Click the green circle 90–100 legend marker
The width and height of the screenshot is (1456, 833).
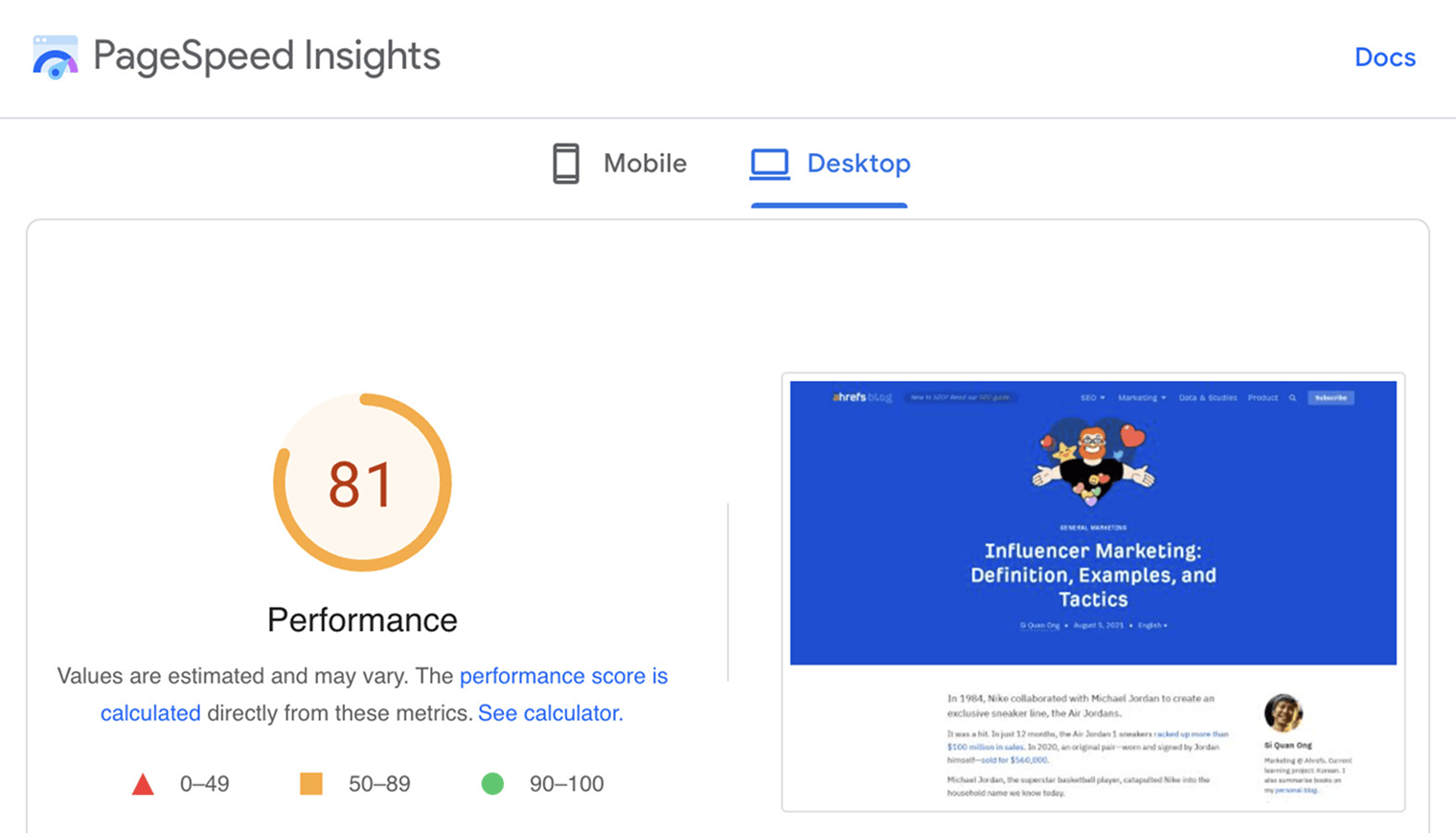pyautogui.click(x=492, y=783)
